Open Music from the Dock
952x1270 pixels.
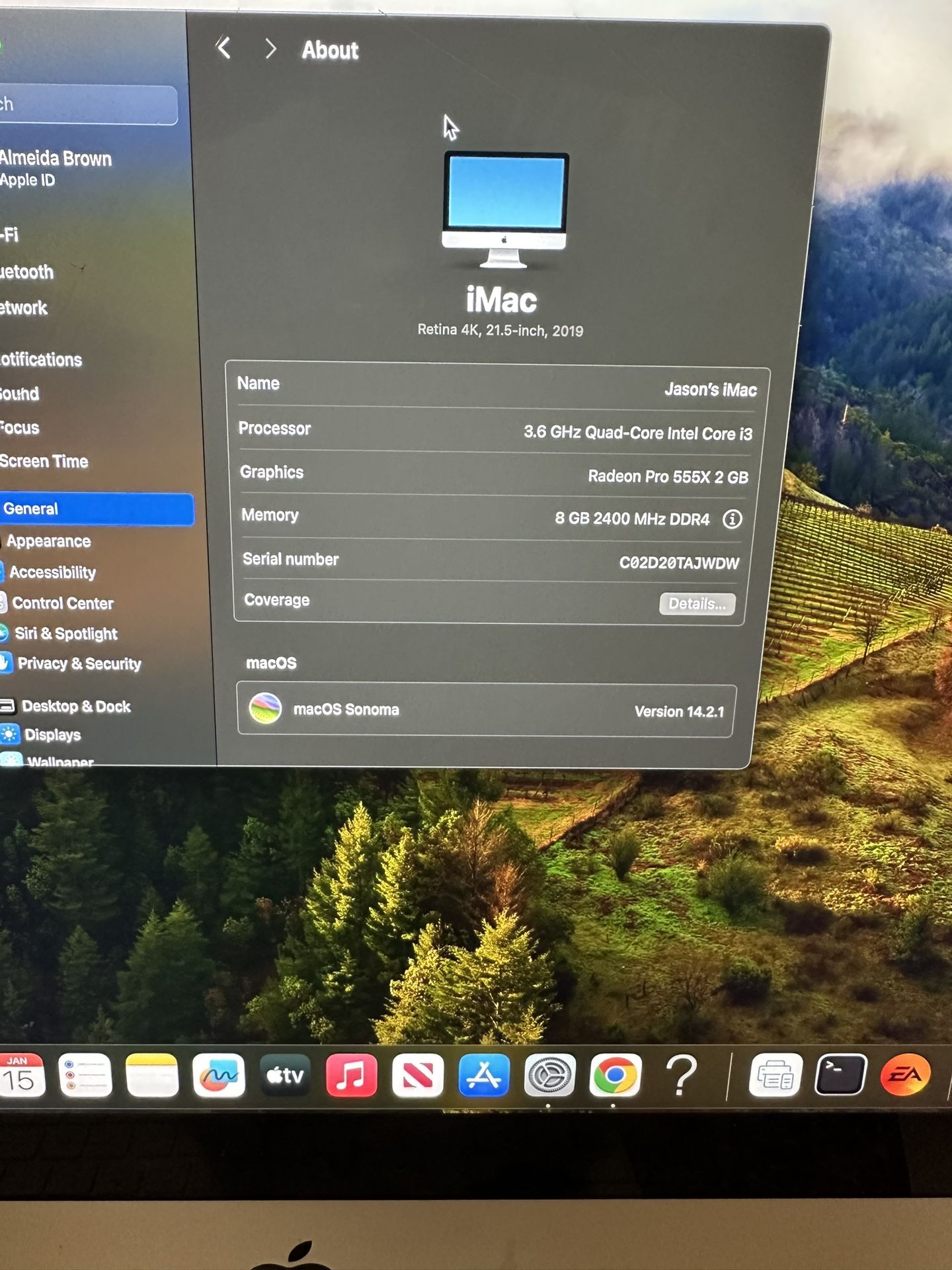pyautogui.click(x=351, y=1076)
